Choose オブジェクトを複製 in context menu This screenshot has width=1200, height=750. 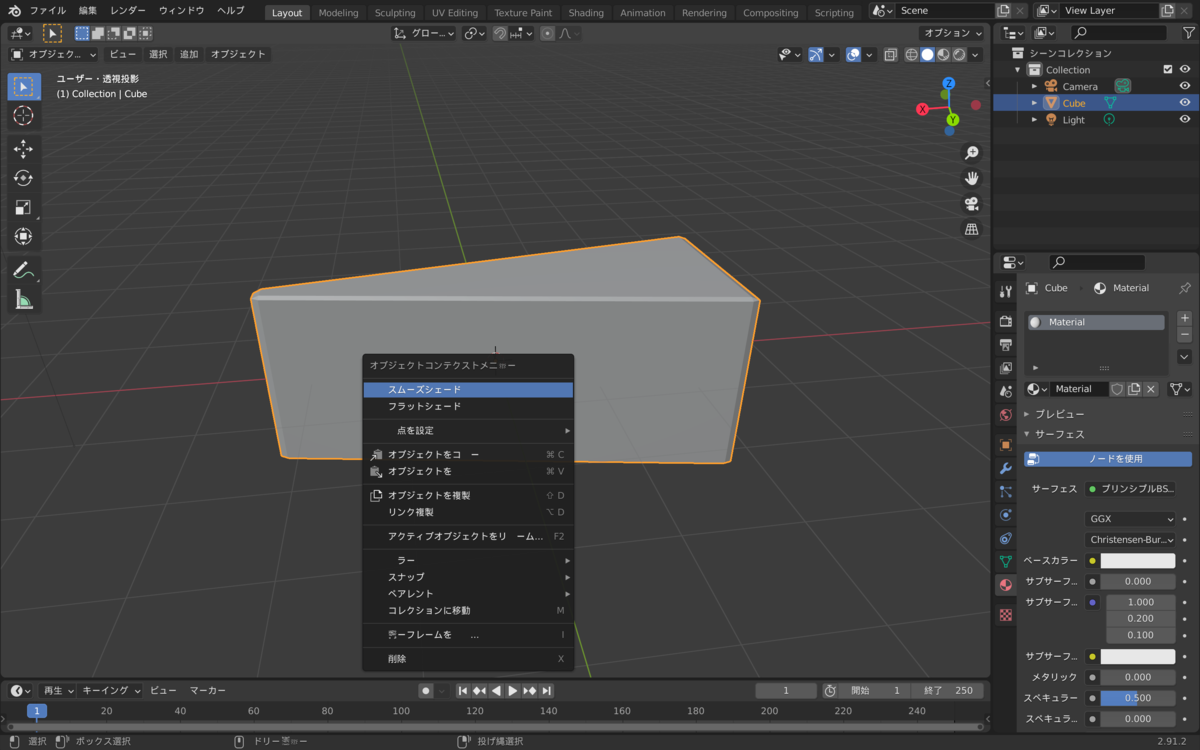click(468, 496)
